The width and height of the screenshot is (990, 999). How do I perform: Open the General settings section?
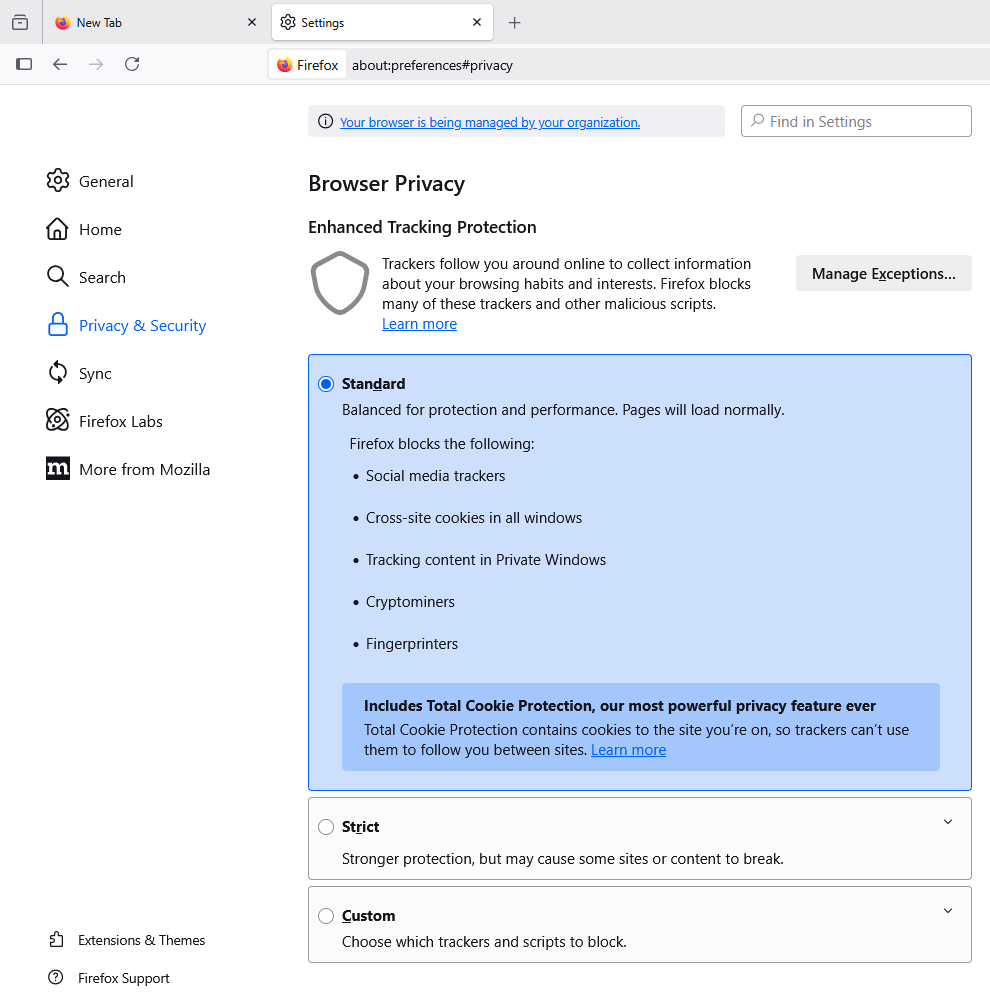105,181
